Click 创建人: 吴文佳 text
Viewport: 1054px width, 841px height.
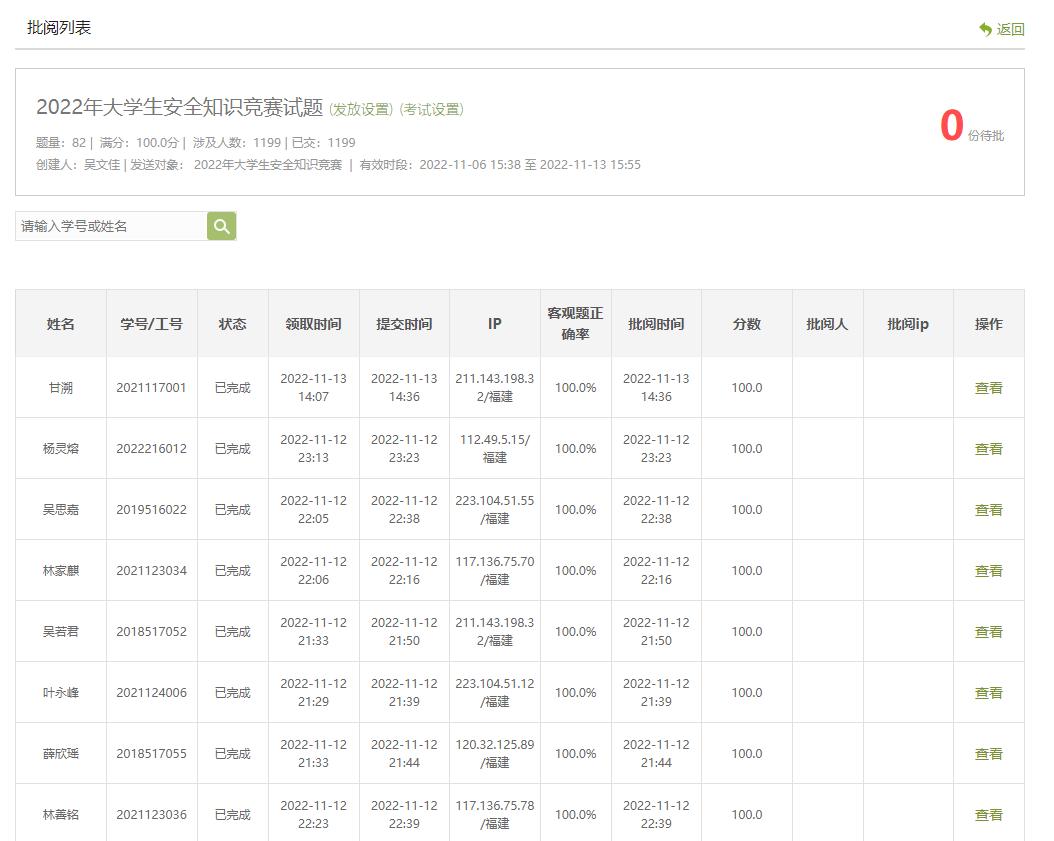pos(78,165)
